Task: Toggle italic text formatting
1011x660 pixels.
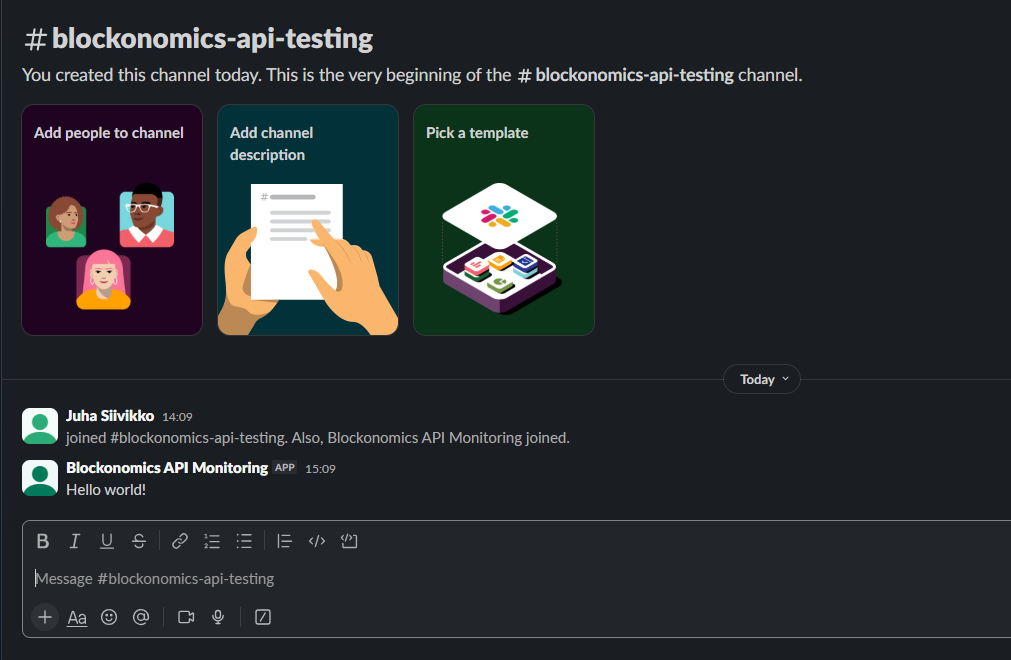Action: tap(74, 541)
